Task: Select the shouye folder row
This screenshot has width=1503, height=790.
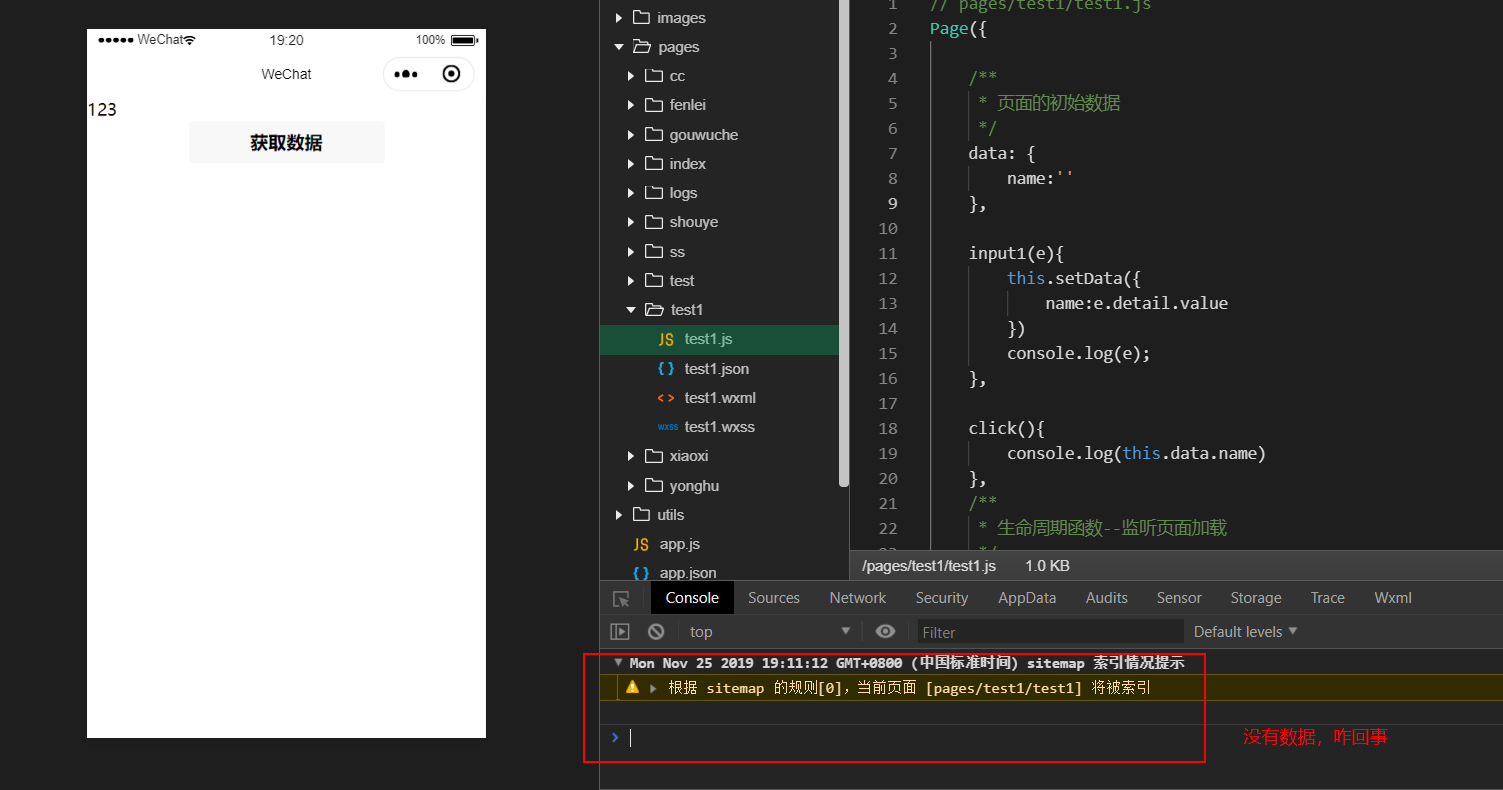Action: 719,222
